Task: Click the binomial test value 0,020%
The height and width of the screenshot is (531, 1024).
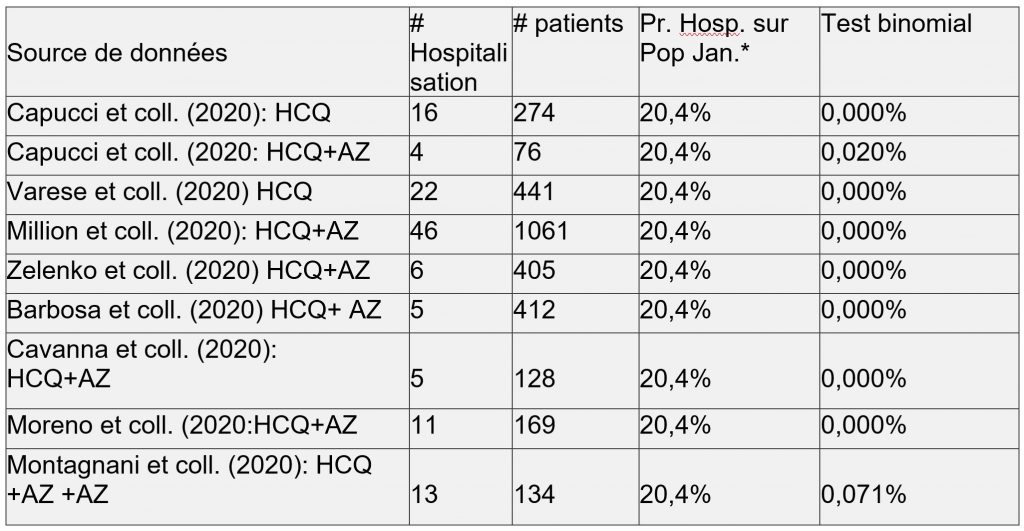Action: pos(863,152)
